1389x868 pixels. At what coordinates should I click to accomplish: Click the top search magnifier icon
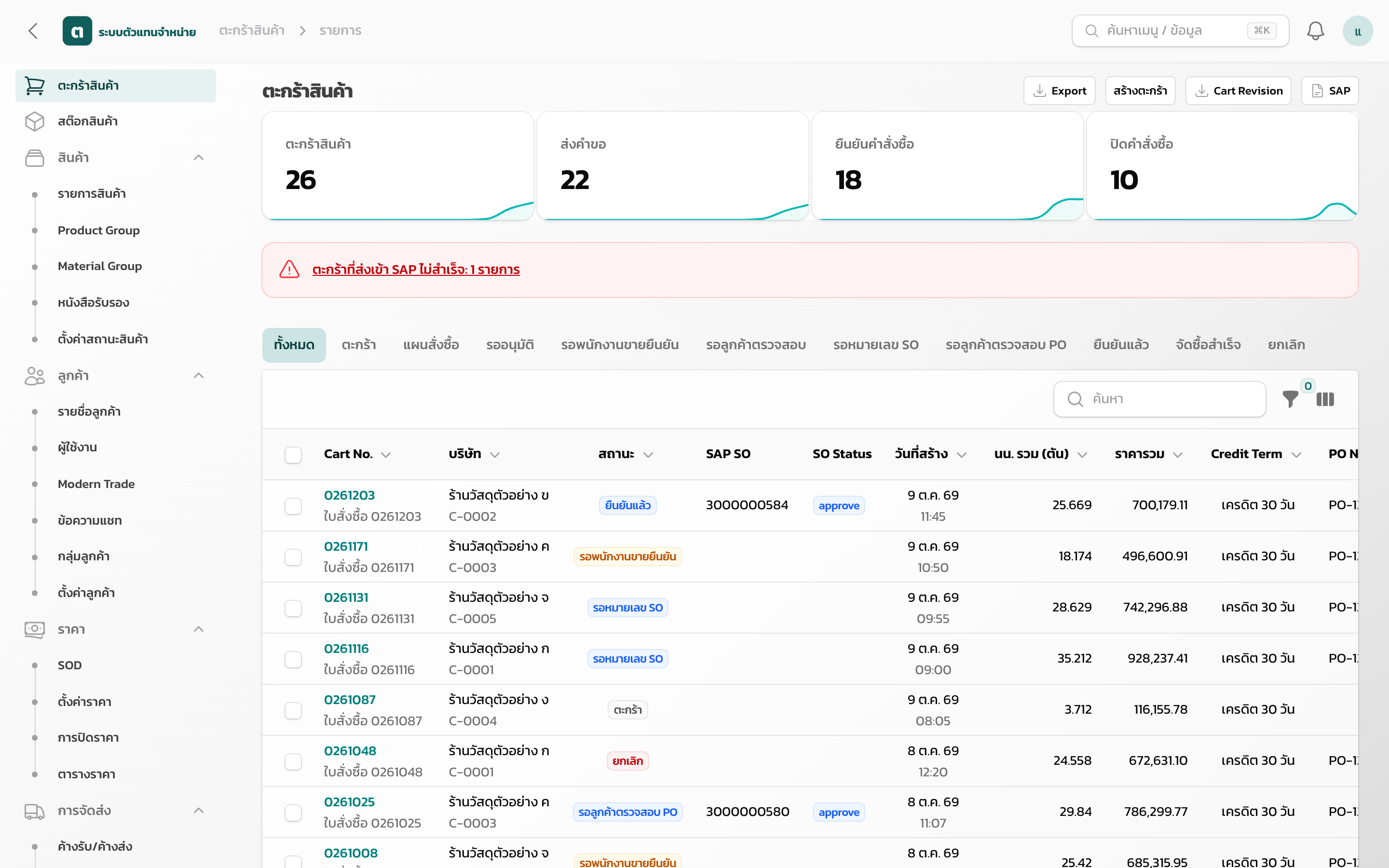click(x=1092, y=31)
